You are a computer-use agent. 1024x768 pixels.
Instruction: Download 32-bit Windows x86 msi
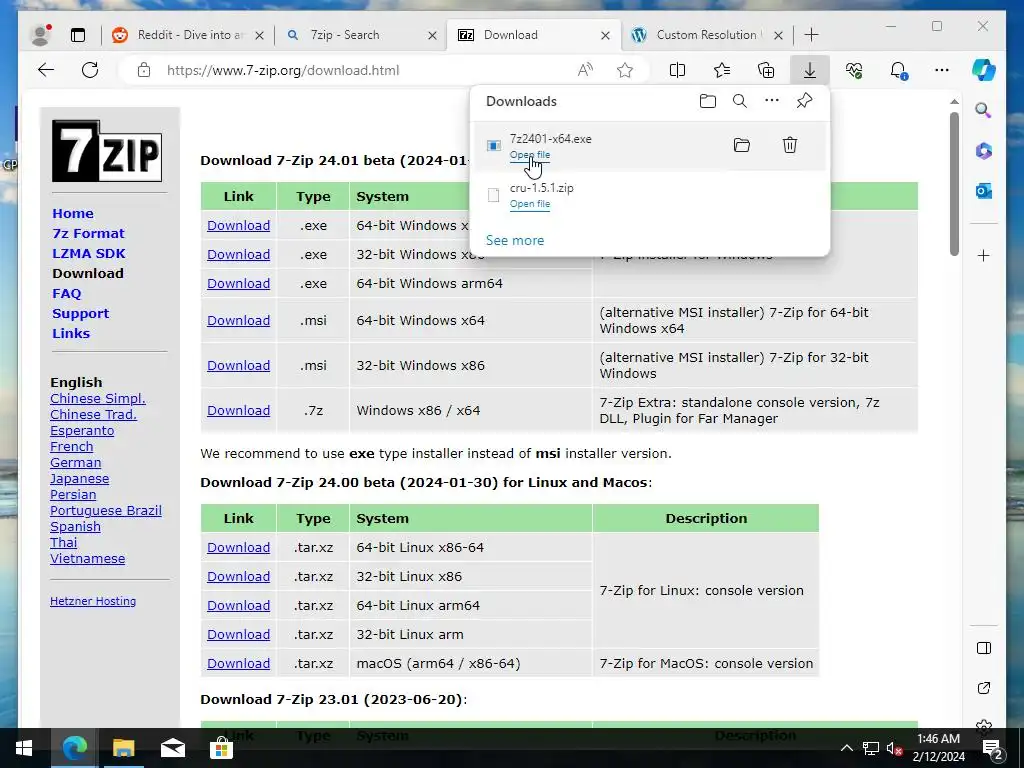click(238, 366)
